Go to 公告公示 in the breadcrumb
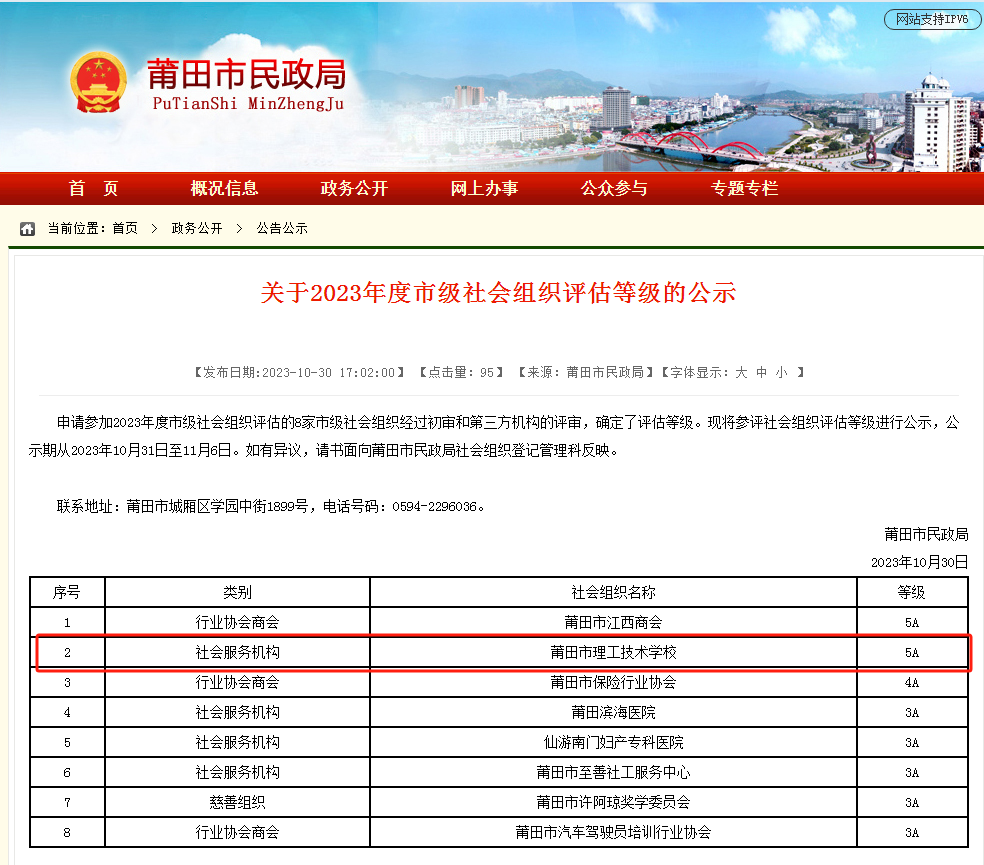The height and width of the screenshot is (865, 984). [282, 228]
